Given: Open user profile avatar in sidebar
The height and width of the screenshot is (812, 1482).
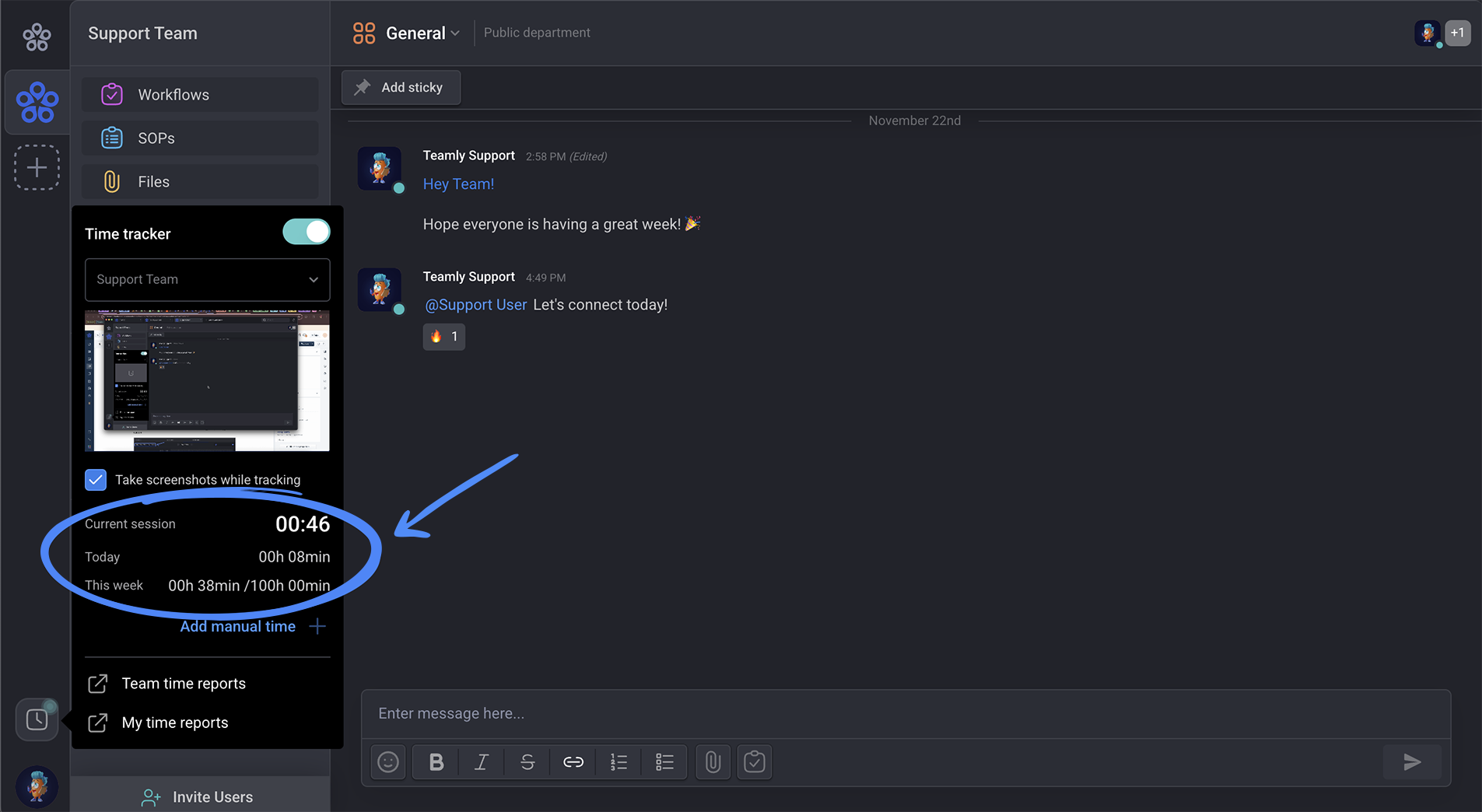Looking at the screenshot, I should (x=37, y=786).
